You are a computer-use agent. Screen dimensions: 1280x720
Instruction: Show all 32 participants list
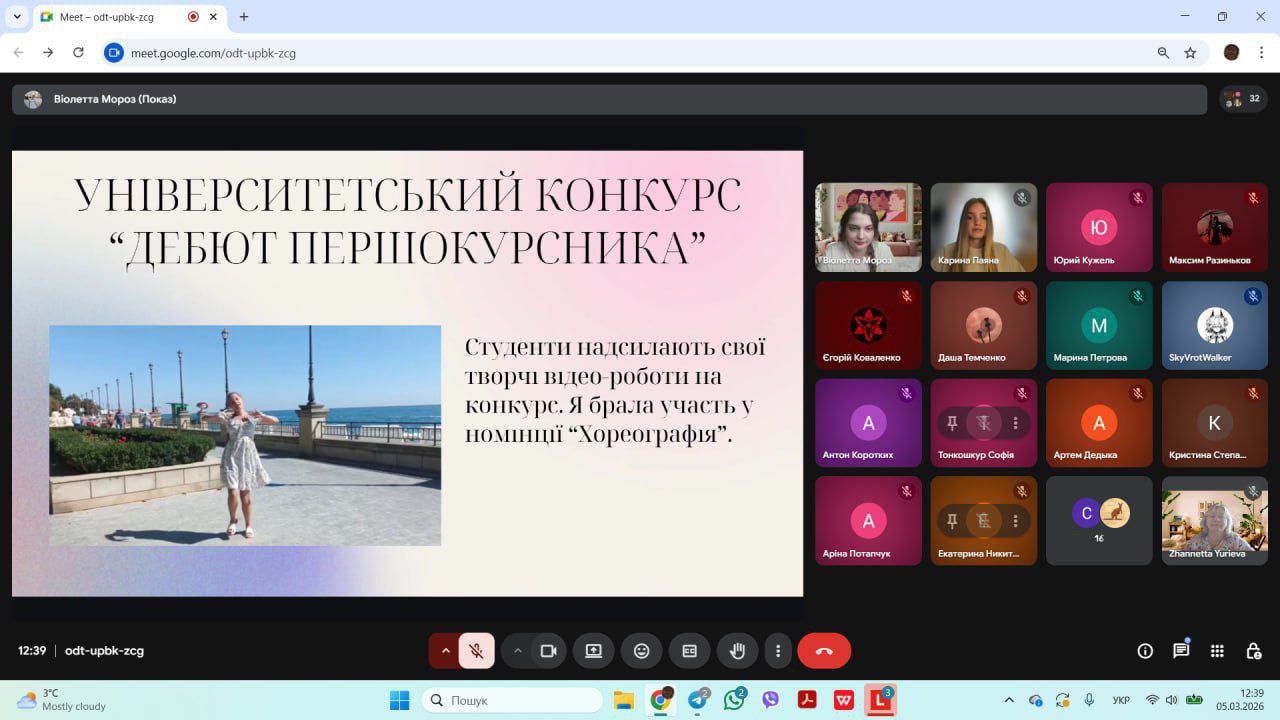(1244, 99)
